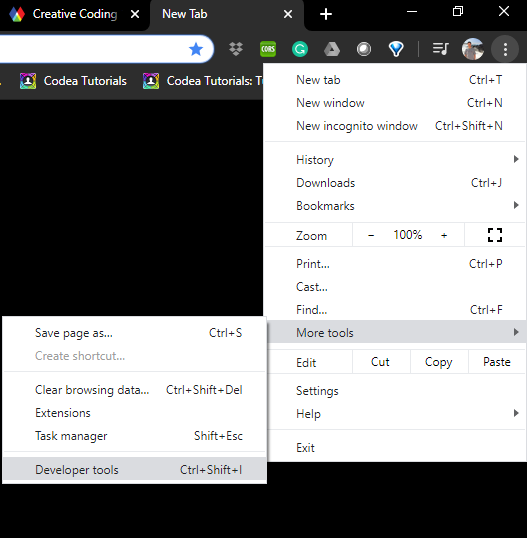Click the Paste button
This screenshot has width=527, height=538.
pyautogui.click(x=496, y=362)
